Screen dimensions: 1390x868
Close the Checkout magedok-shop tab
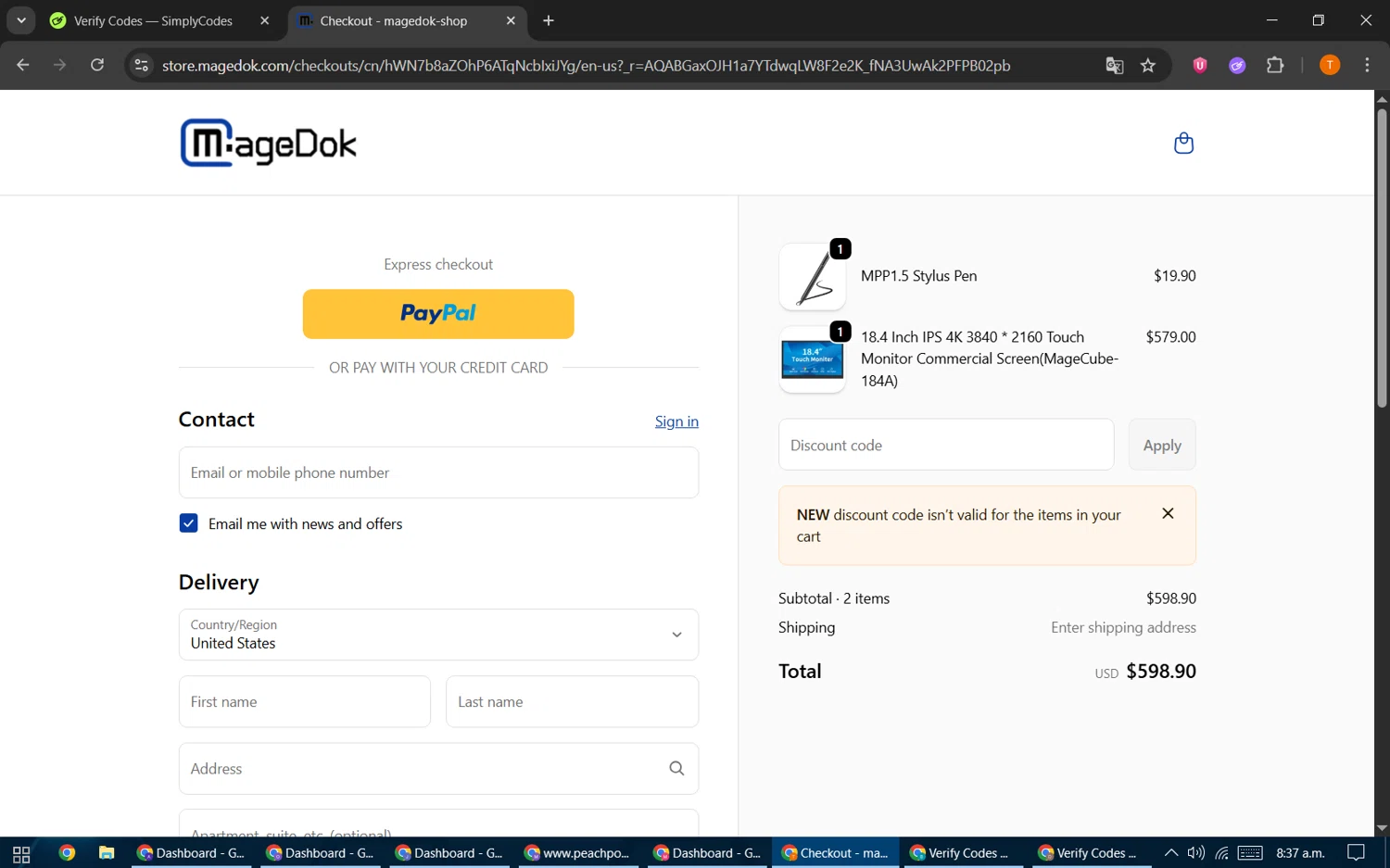click(x=511, y=20)
